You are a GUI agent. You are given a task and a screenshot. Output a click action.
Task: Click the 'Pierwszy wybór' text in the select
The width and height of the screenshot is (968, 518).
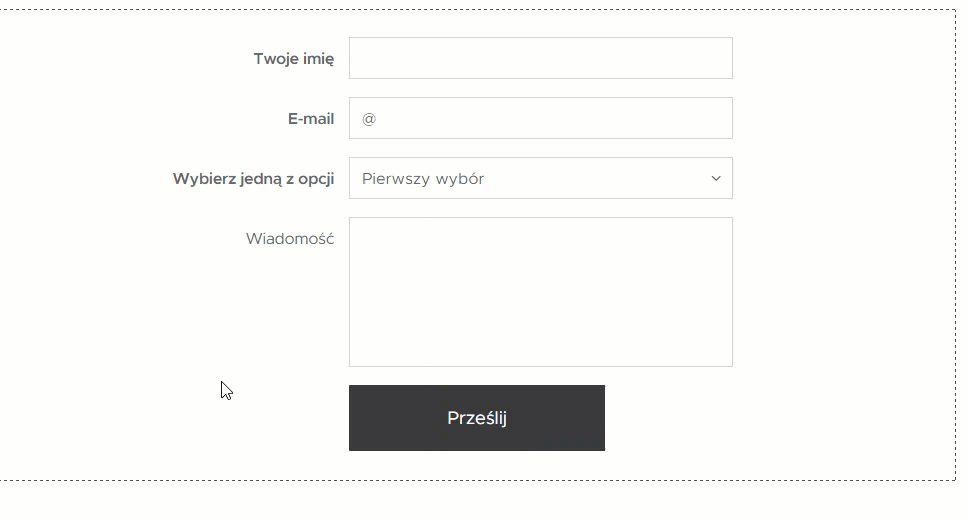tap(423, 179)
